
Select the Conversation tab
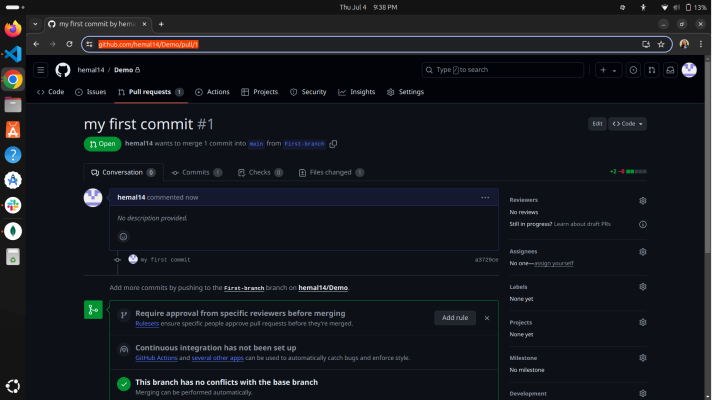(123, 173)
